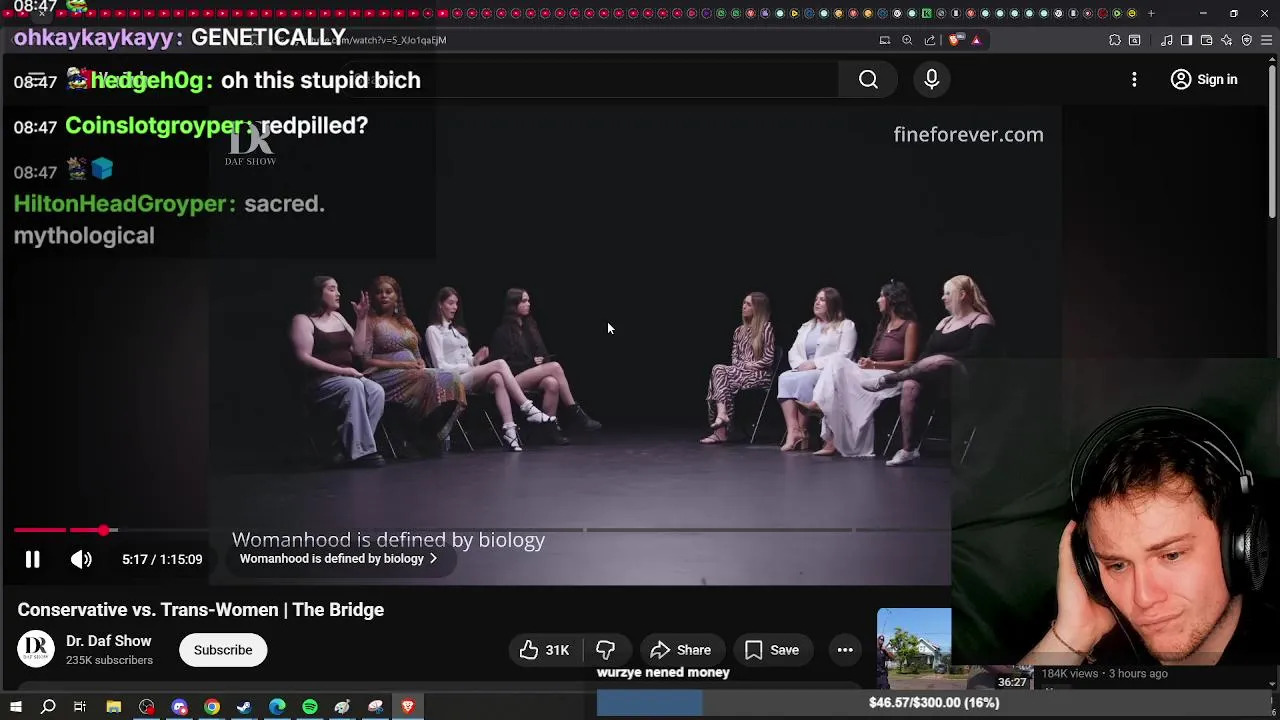The width and height of the screenshot is (1280, 720).
Task: Open YouTube settings three-dot menu
Action: tap(1134, 80)
